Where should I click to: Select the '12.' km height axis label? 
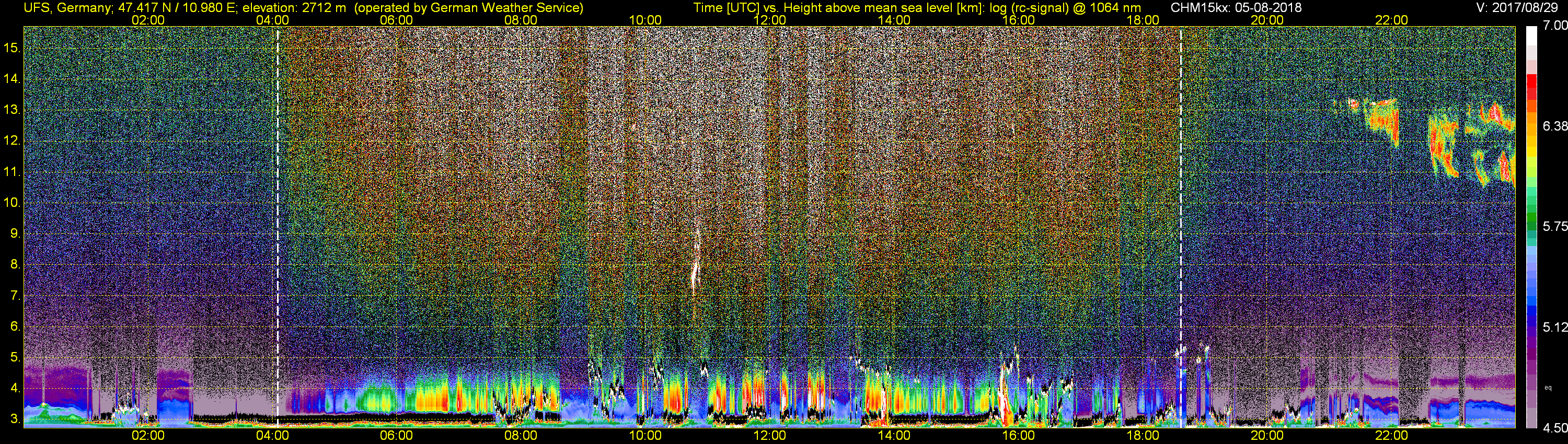(12, 141)
